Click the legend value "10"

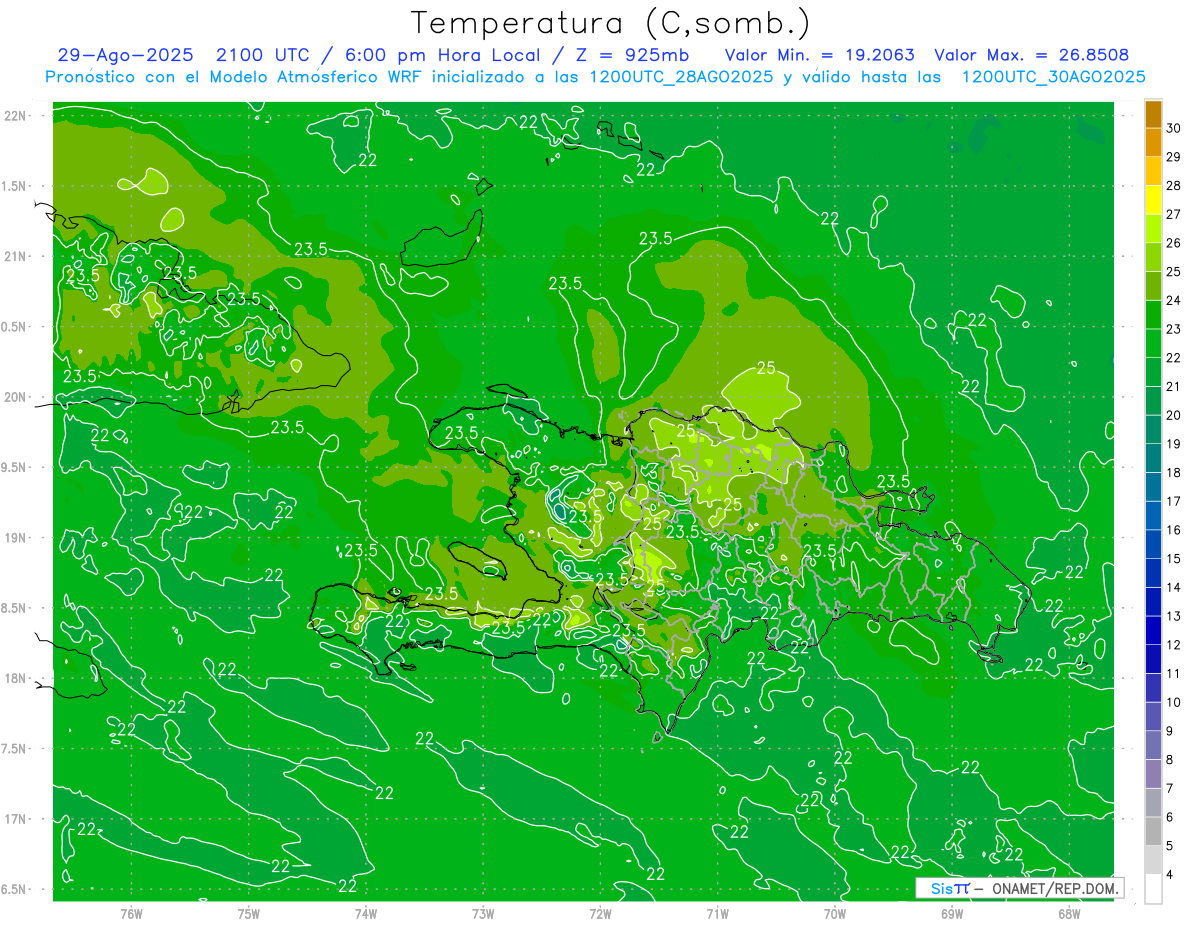[x=1175, y=702]
